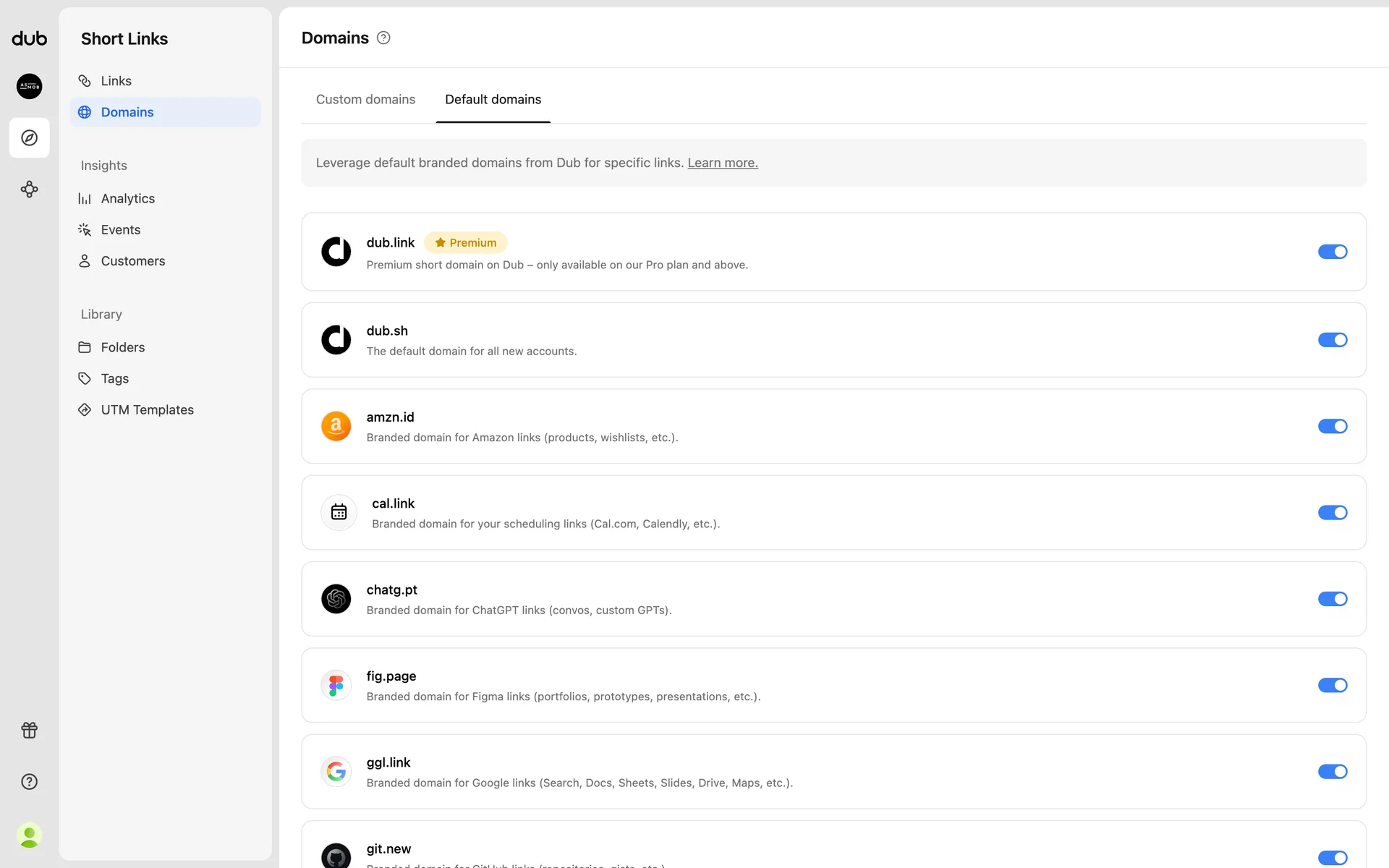The width and height of the screenshot is (1389, 868).
Task: Switch off the fig.page domain
Action: 1332,685
